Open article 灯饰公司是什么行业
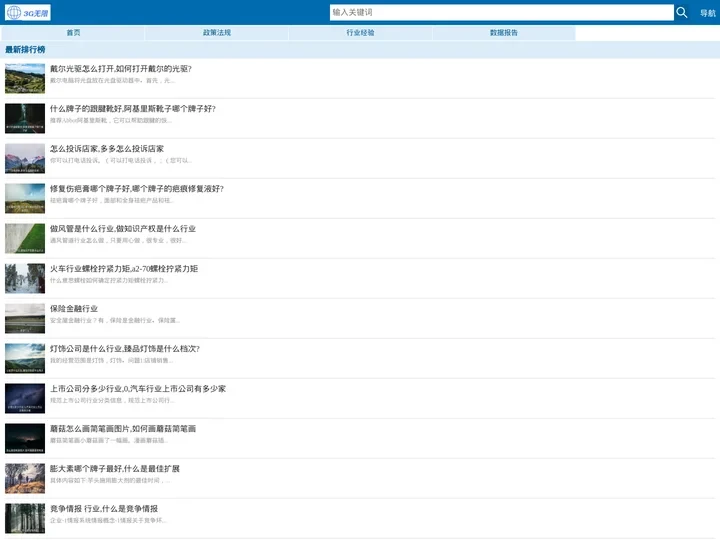The image size is (720, 540). 125,349
